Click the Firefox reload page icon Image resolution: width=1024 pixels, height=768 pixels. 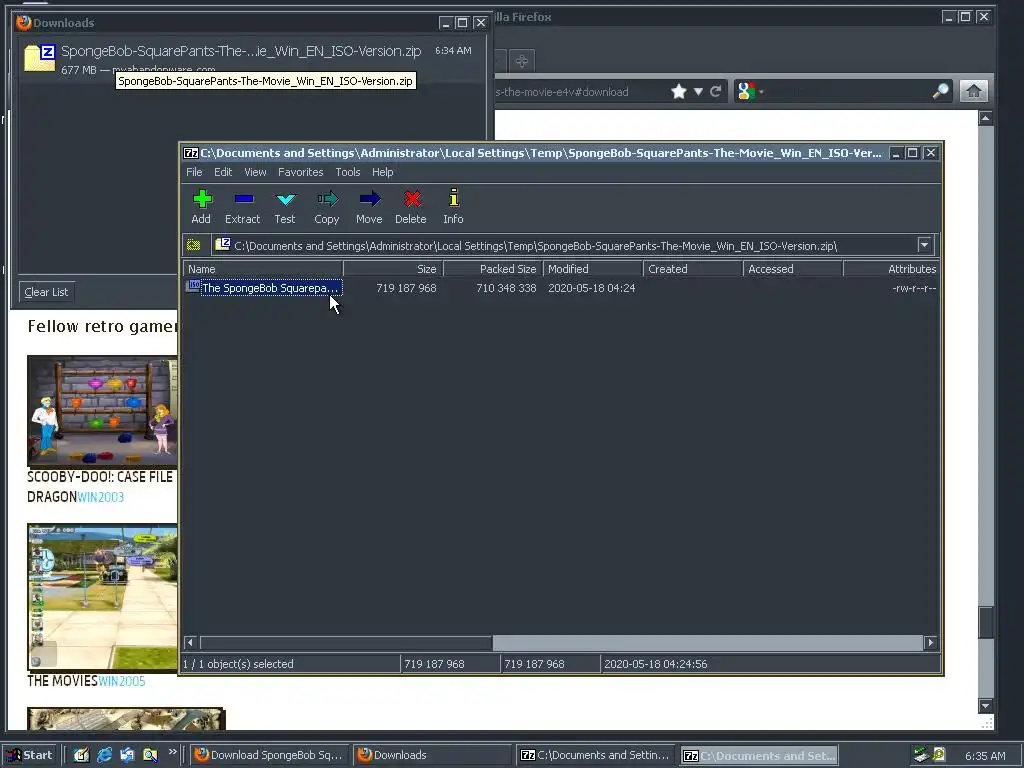[716, 91]
